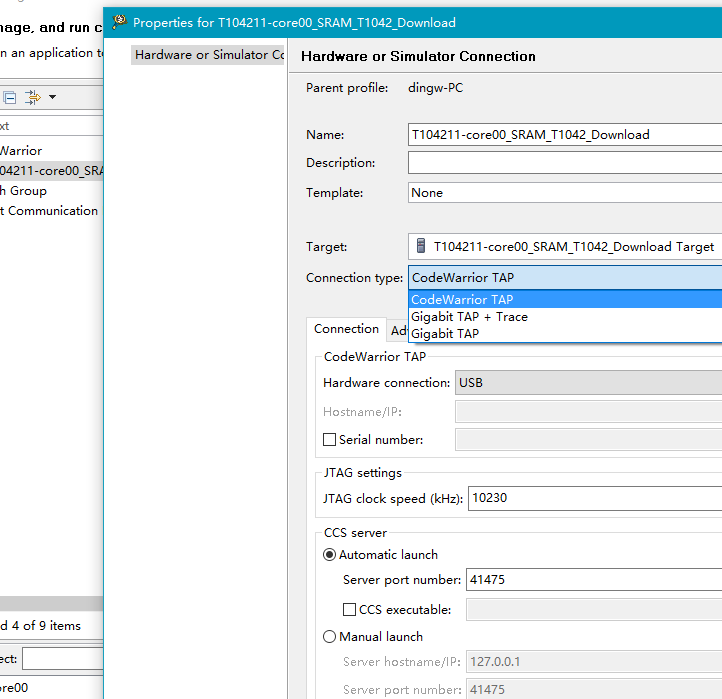Click the Target chip icon

[x=421, y=246]
